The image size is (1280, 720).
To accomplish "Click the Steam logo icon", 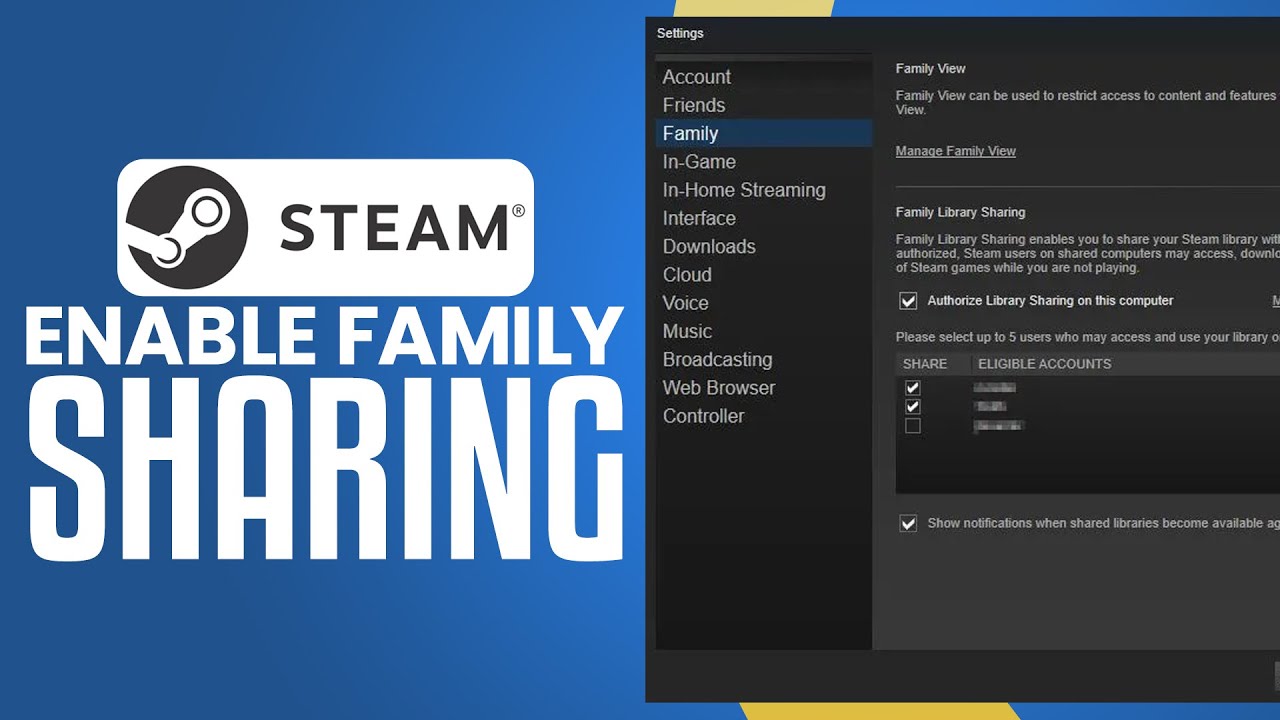I will coord(188,227).
